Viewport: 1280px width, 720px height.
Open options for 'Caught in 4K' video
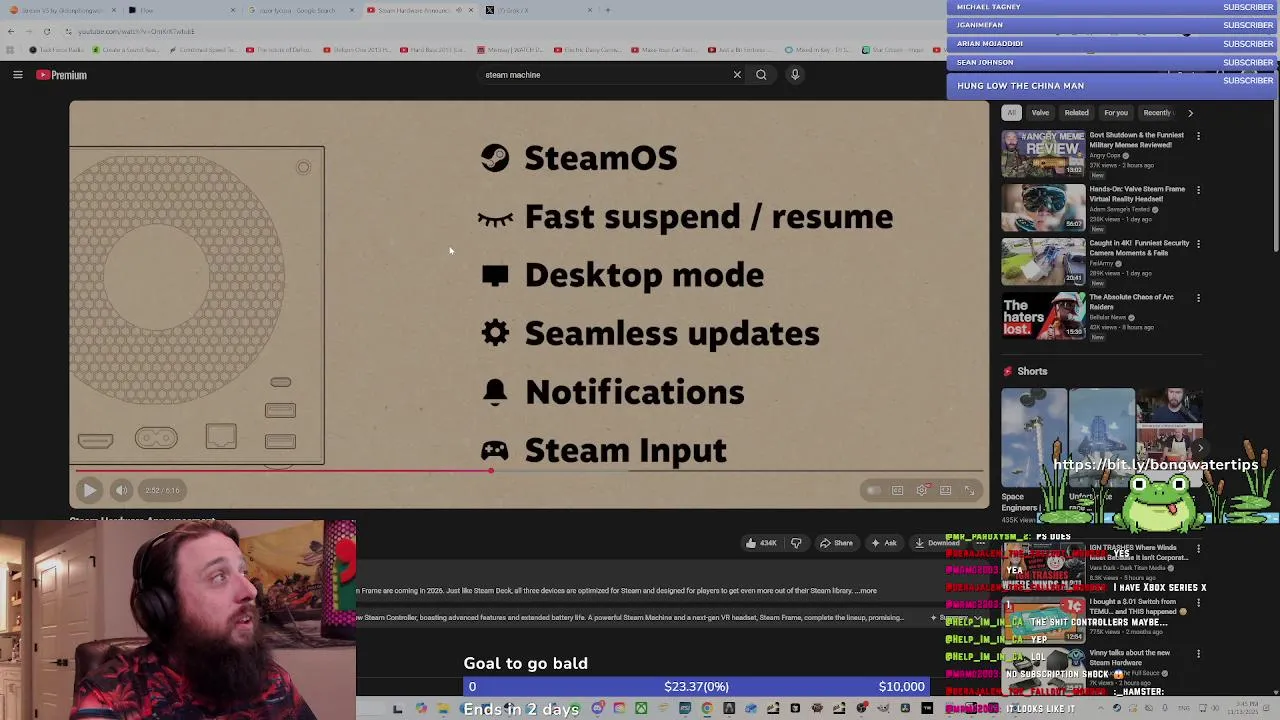pos(1198,244)
